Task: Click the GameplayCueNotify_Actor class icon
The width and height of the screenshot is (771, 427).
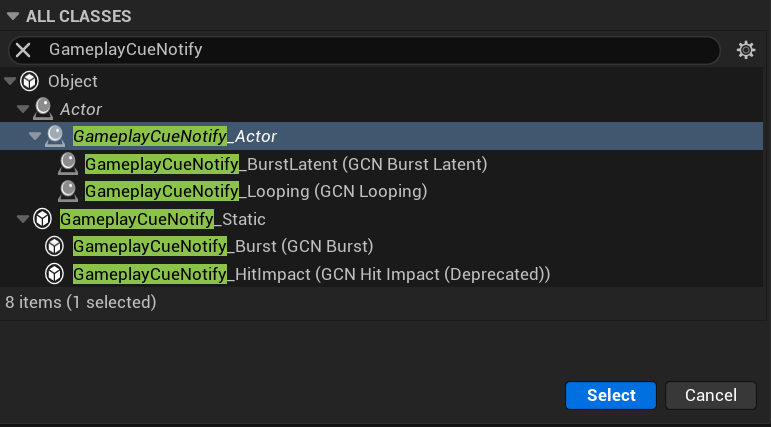Action: [56, 135]
